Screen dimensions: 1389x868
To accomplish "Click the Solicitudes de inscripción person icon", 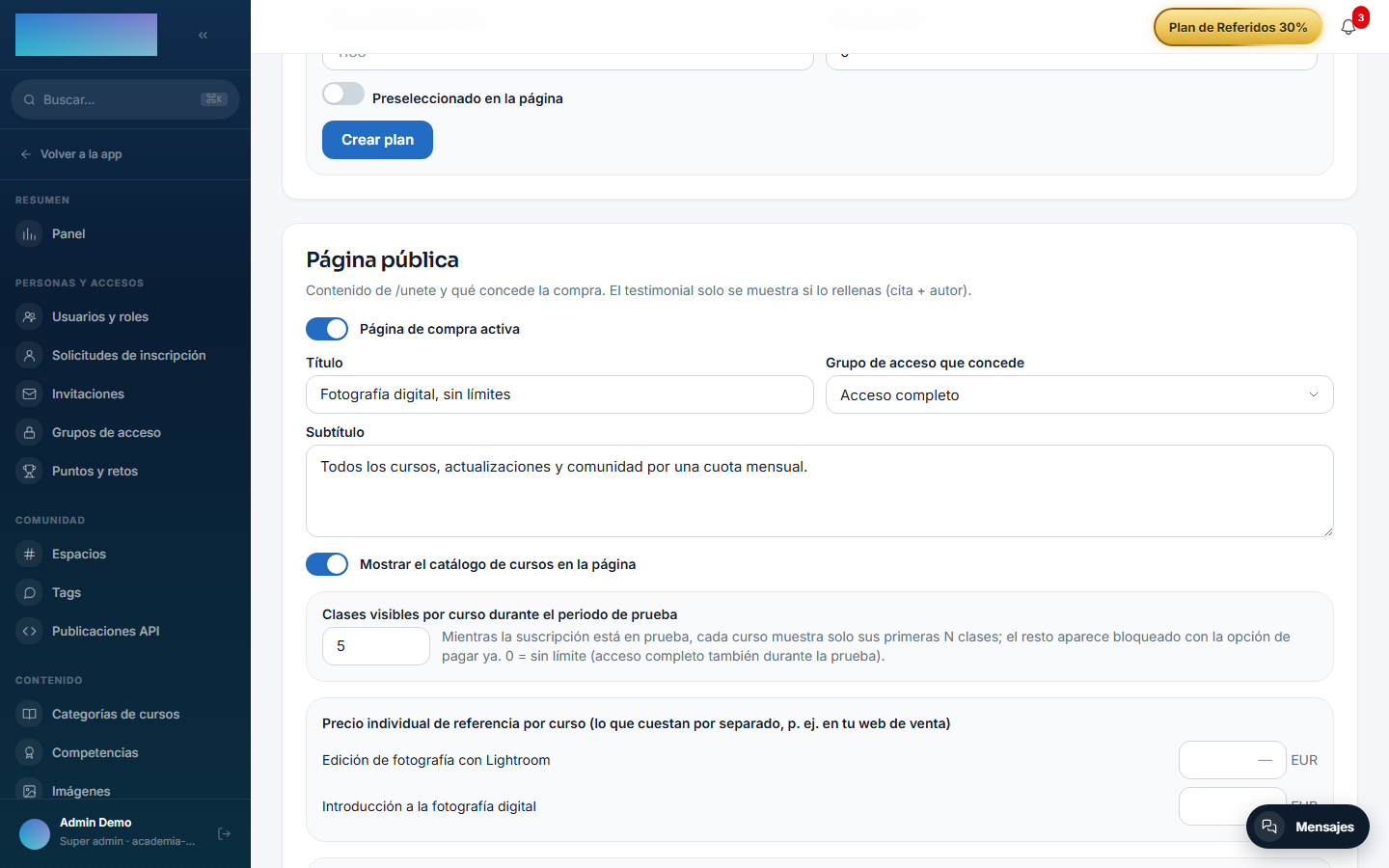I will coord(30,356).
